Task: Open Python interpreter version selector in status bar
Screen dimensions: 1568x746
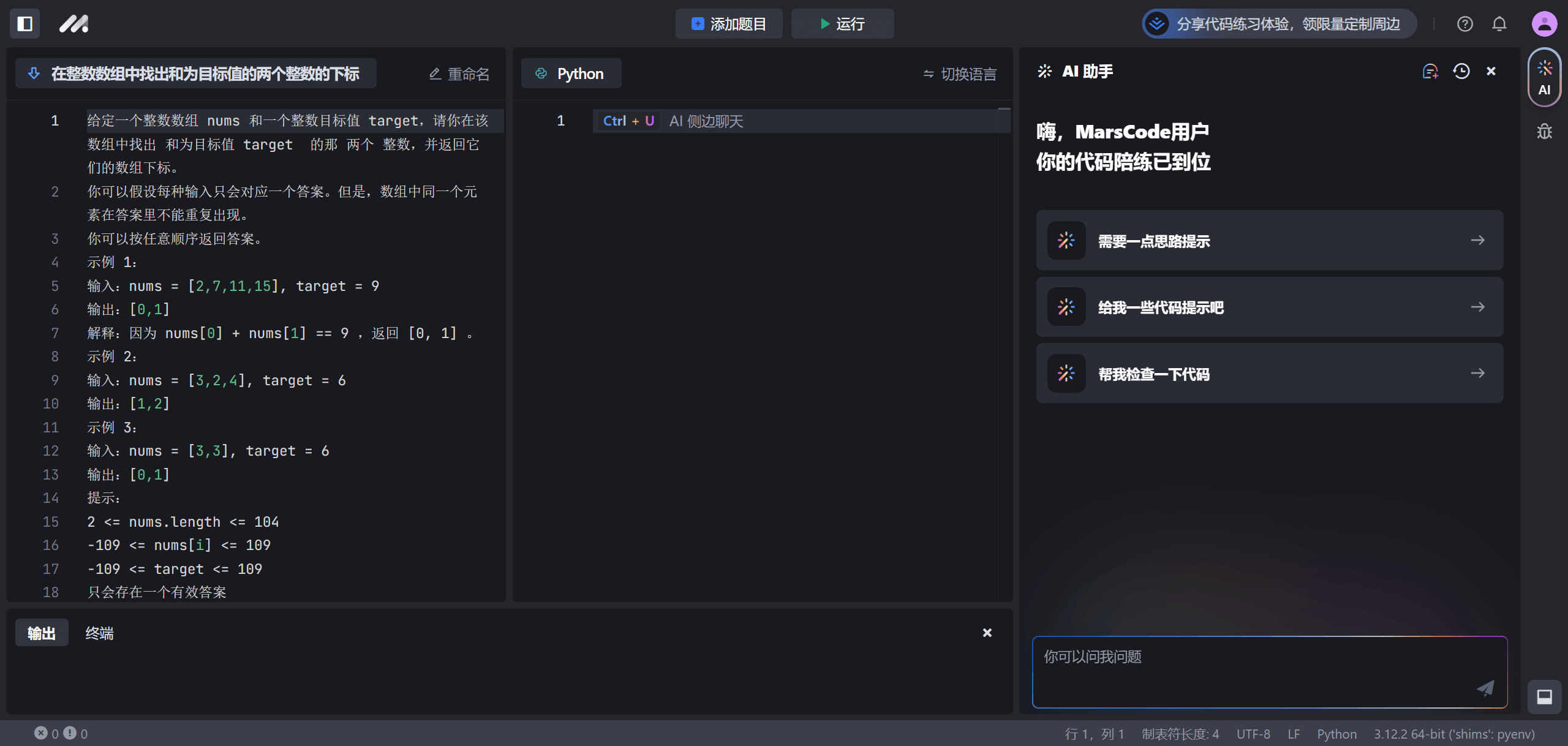Action: coord(1453,734)
